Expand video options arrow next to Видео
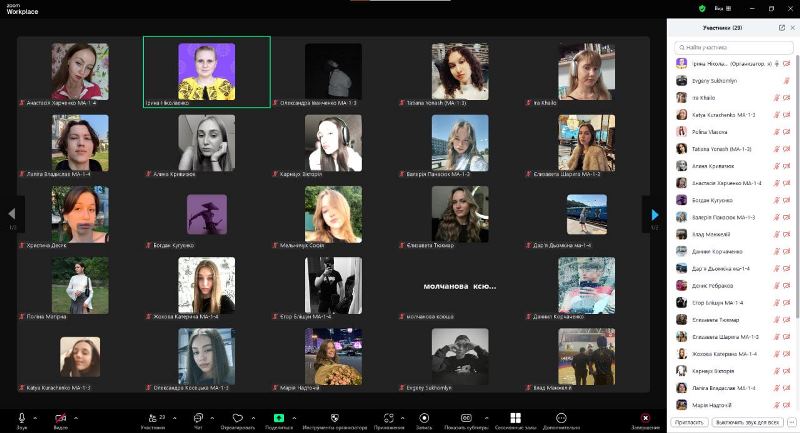This screenshot has width=800, height=433. point(75,417)
